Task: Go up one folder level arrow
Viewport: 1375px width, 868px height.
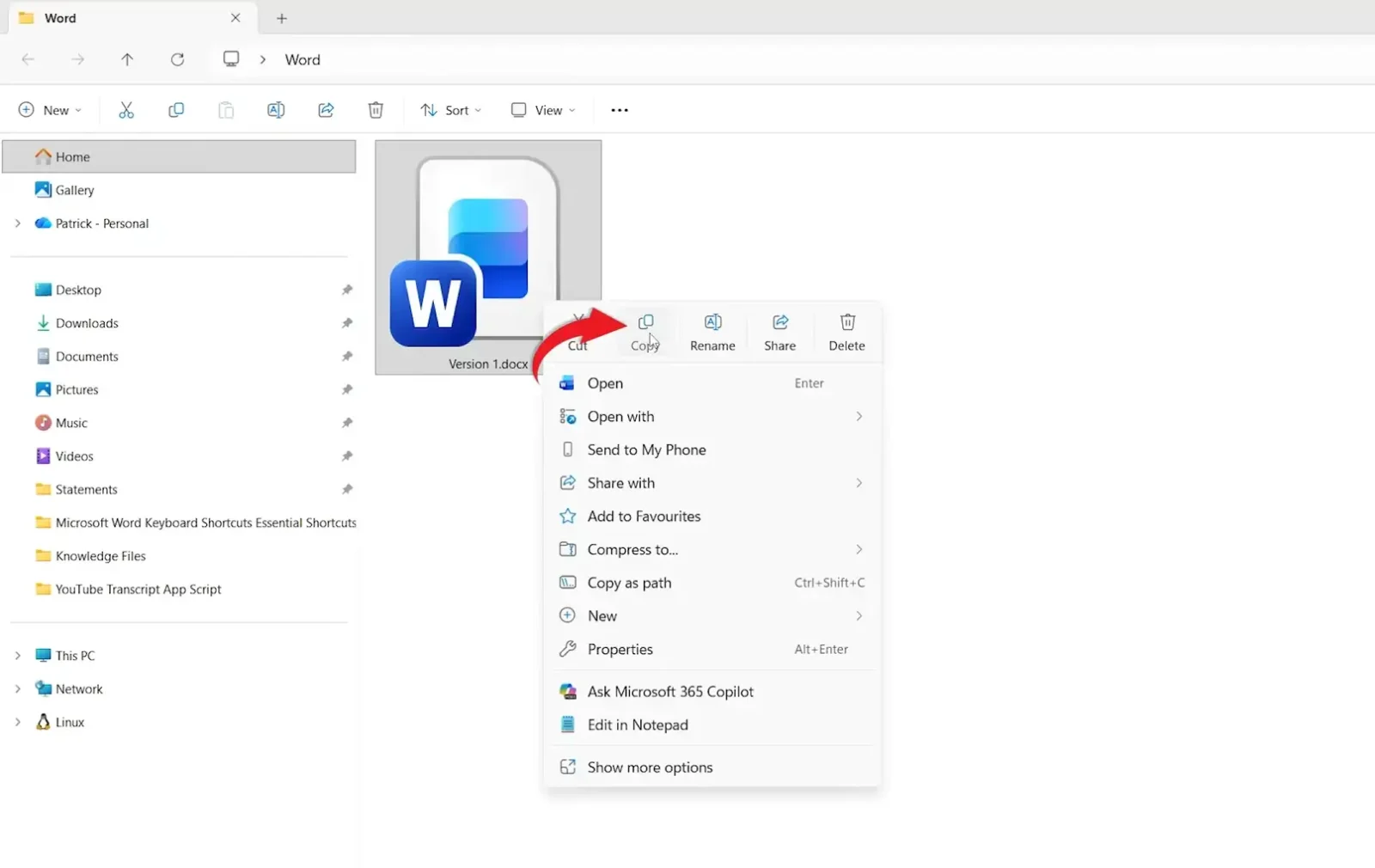Action: [x=127, y=59]
